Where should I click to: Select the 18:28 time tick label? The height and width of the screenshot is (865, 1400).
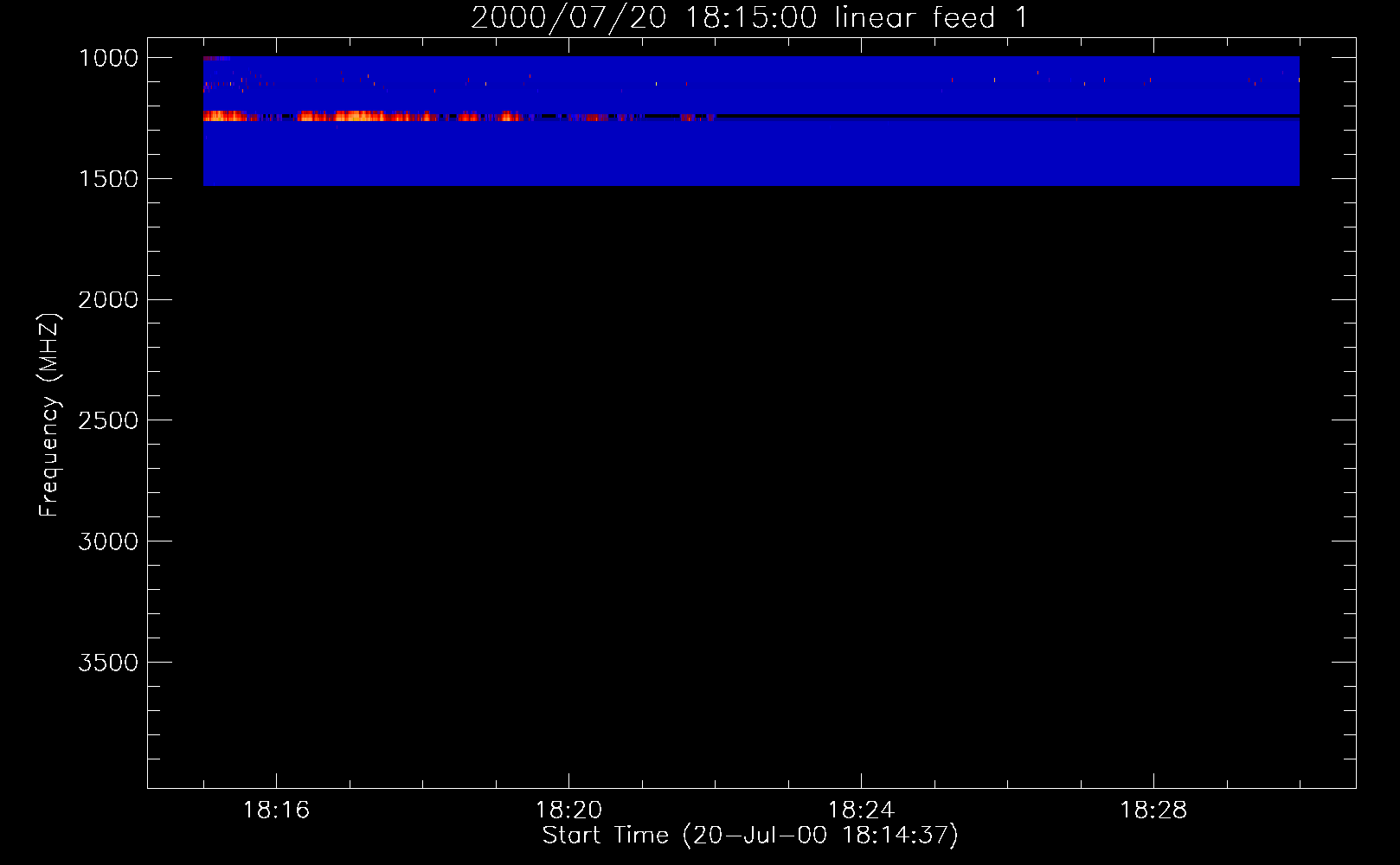1153,811
